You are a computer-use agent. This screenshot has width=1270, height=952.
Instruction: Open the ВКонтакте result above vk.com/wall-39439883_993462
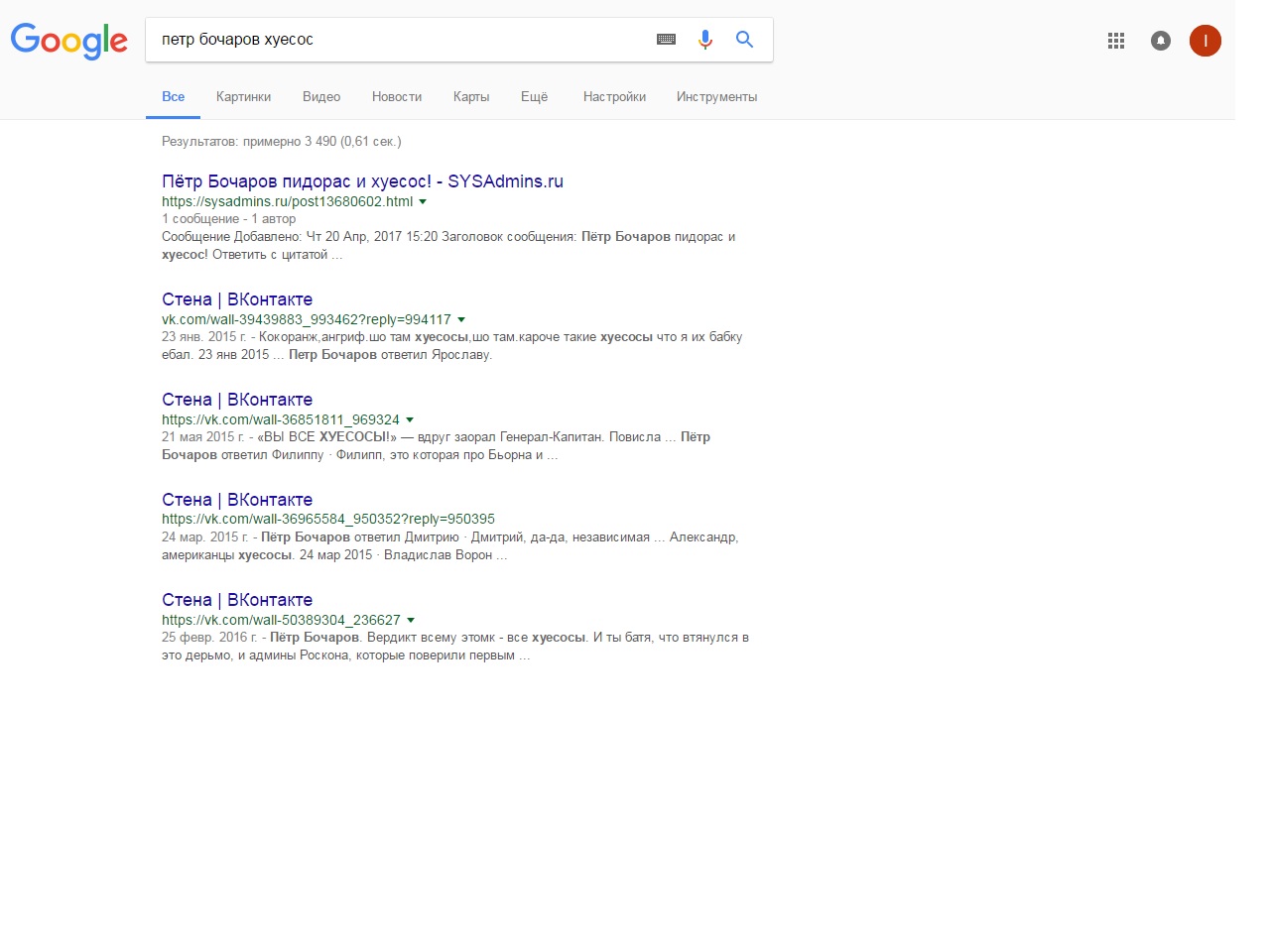pos(237,299)
